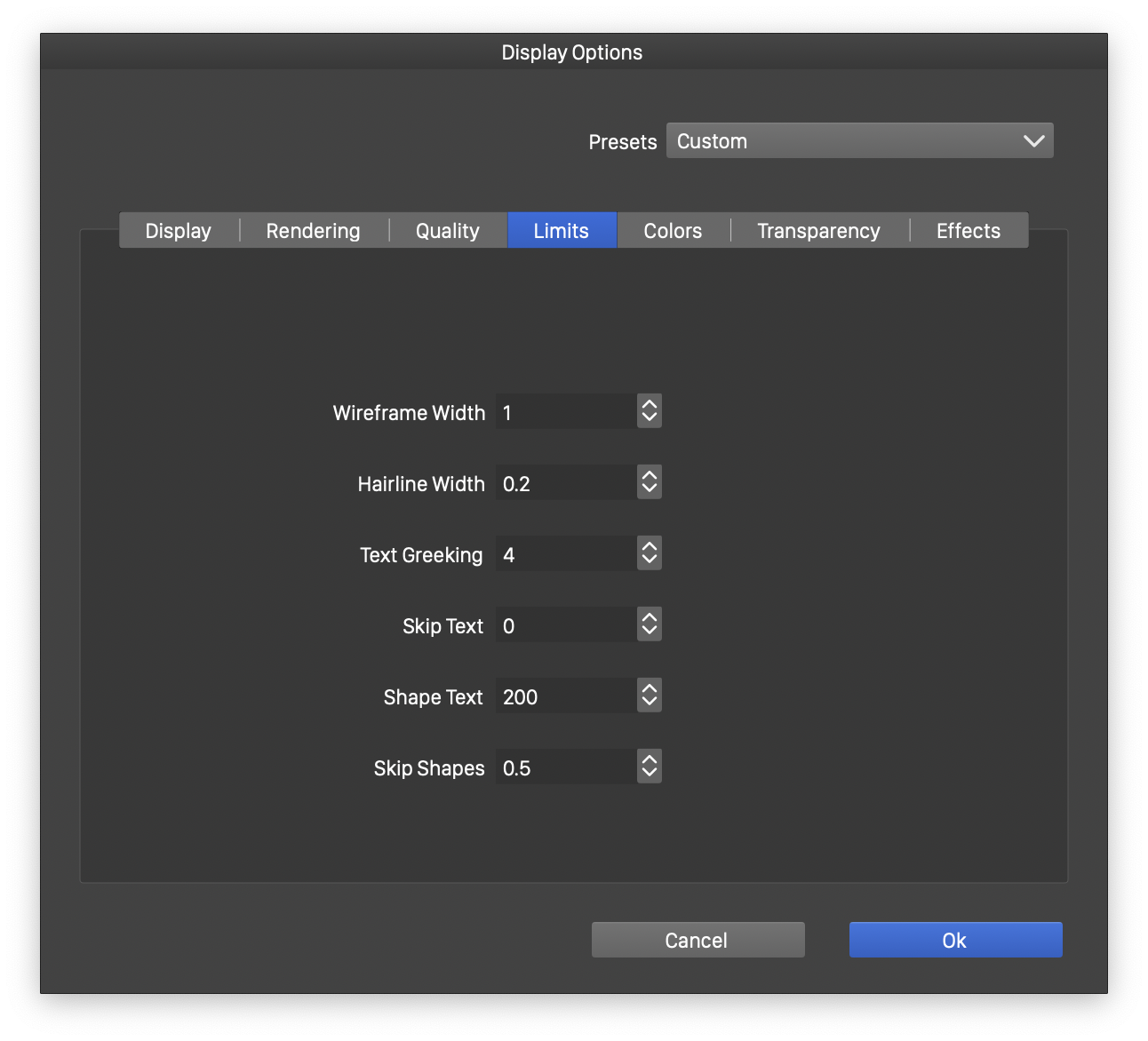1148x1041 pixels.
Task: Go to the Colors tab
Action: pyautogui.click(x=673, y=231)
